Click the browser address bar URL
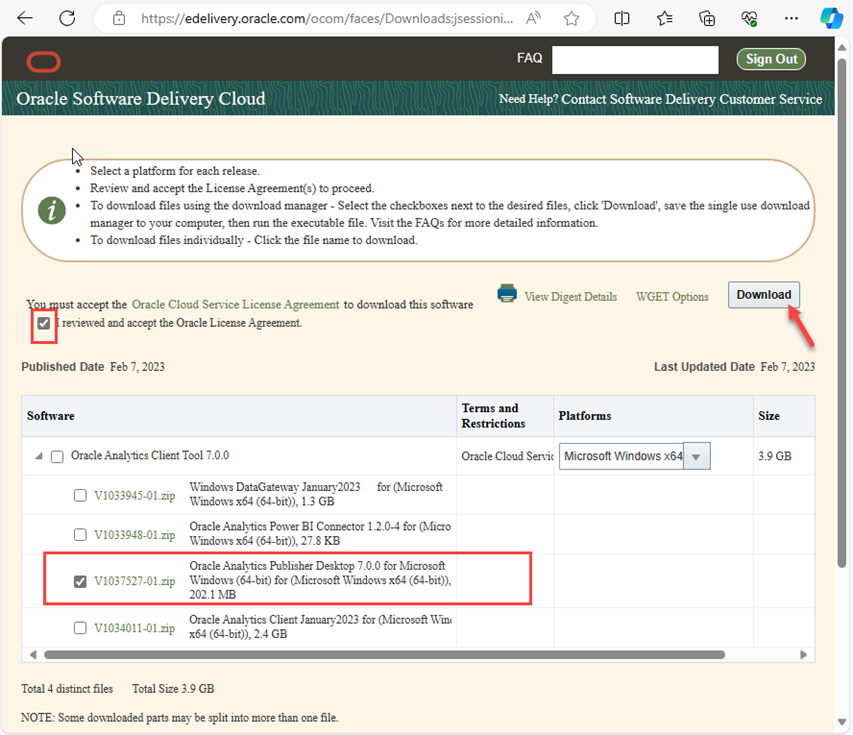This screenshot has width=853, height=735. [x=326, y=18]
